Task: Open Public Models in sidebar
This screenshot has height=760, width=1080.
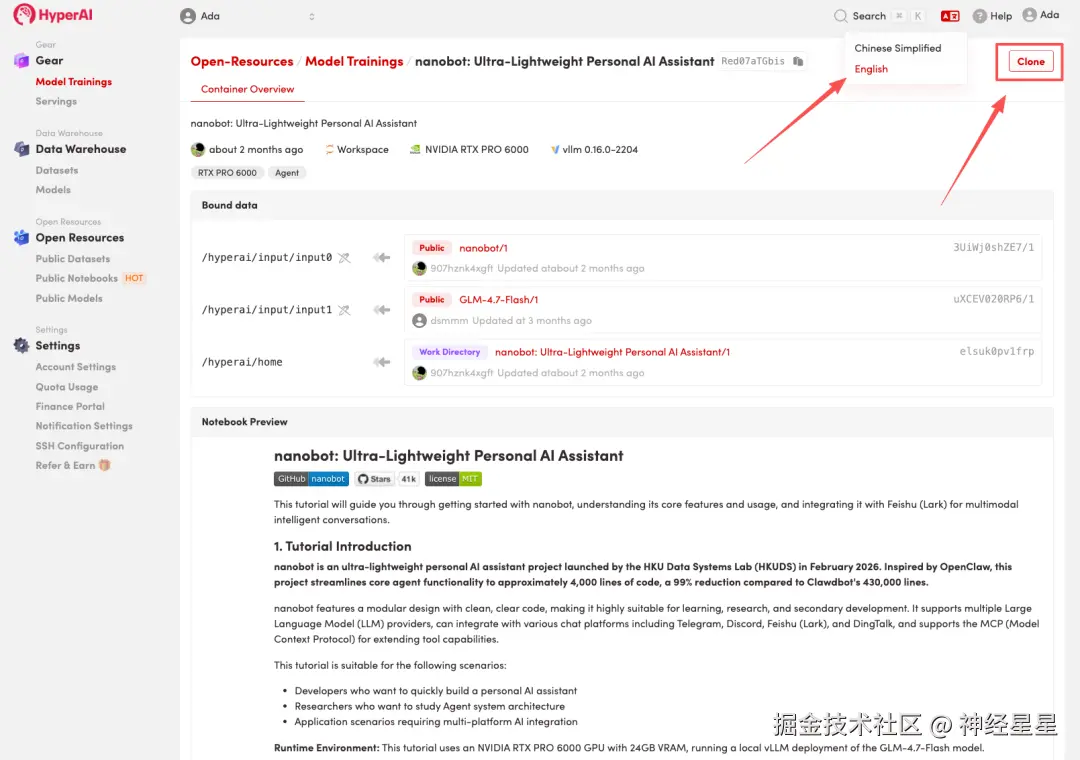Action: [x=69, y=298]
